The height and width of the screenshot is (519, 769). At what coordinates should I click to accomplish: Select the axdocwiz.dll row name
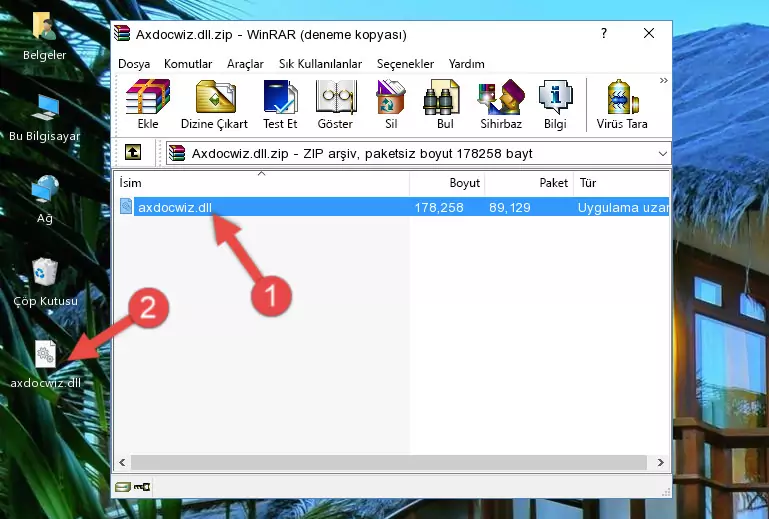pyautogui.click(x=175, y=207)
